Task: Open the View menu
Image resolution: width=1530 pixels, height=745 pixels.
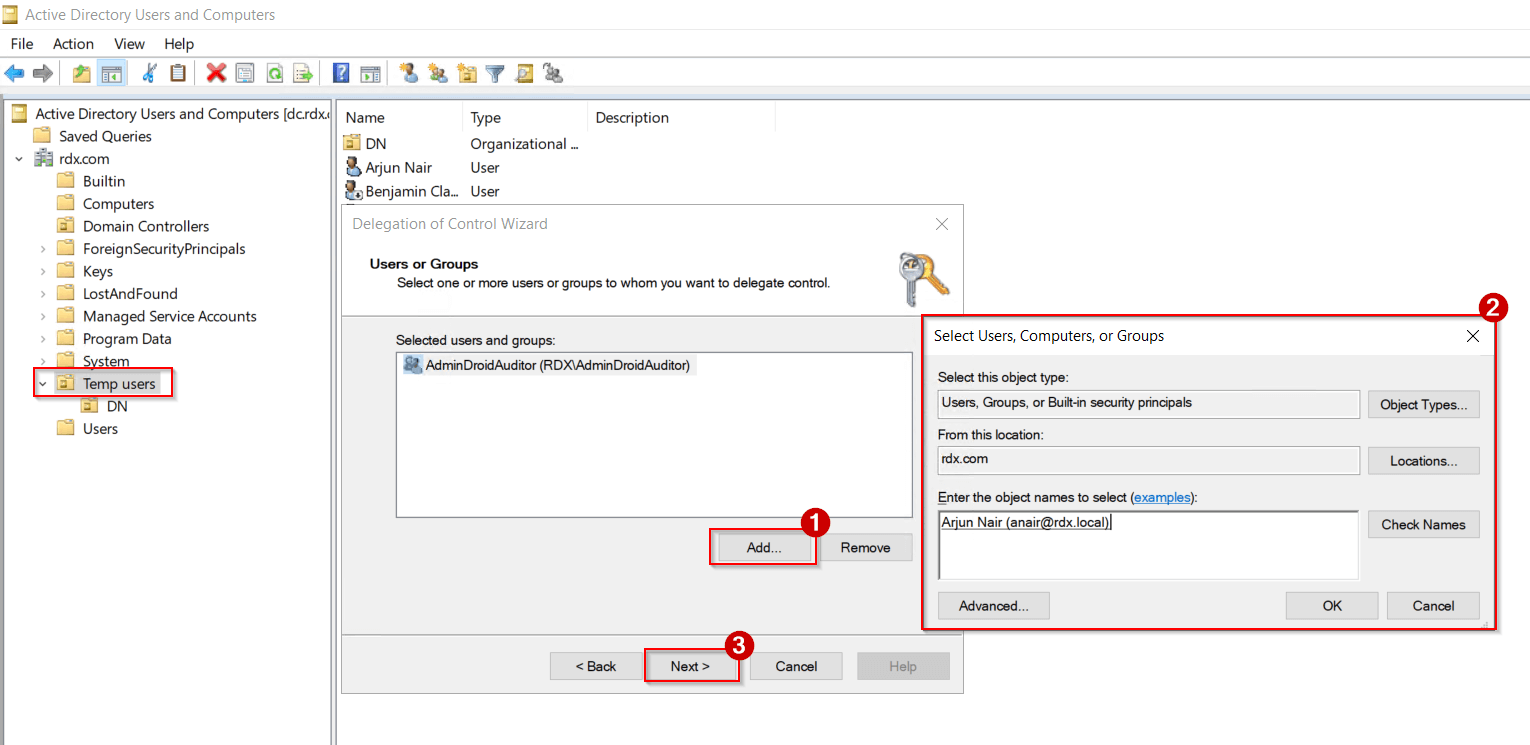Action: coord(129,43)
